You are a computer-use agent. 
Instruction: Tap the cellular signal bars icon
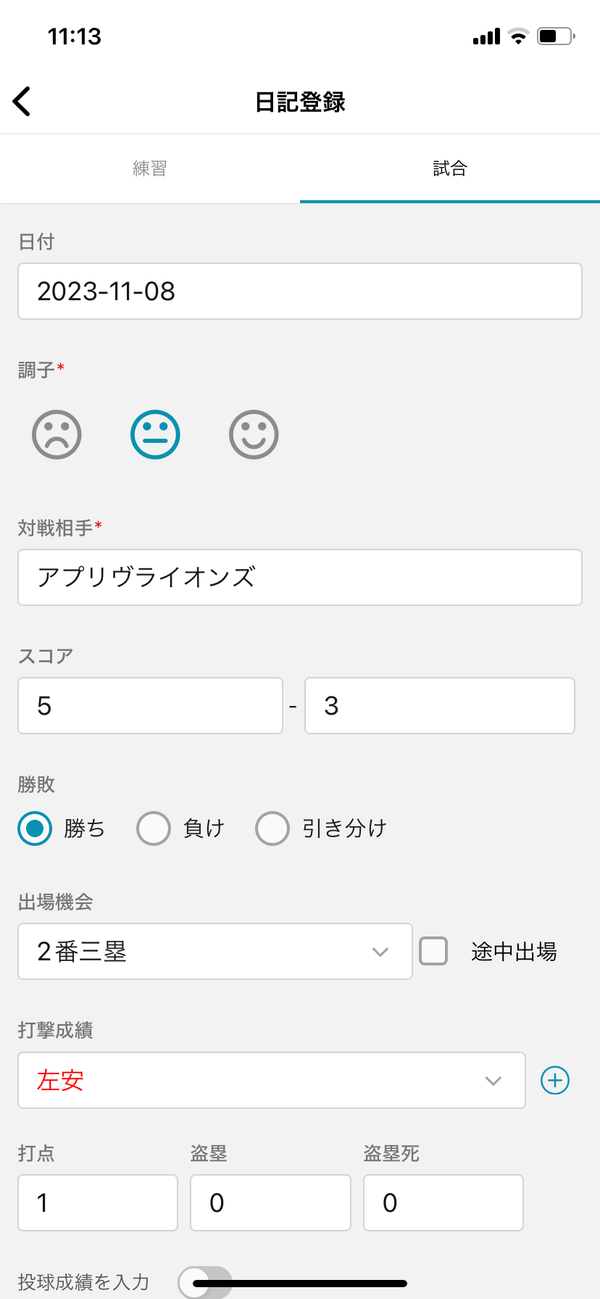[486, 37]
